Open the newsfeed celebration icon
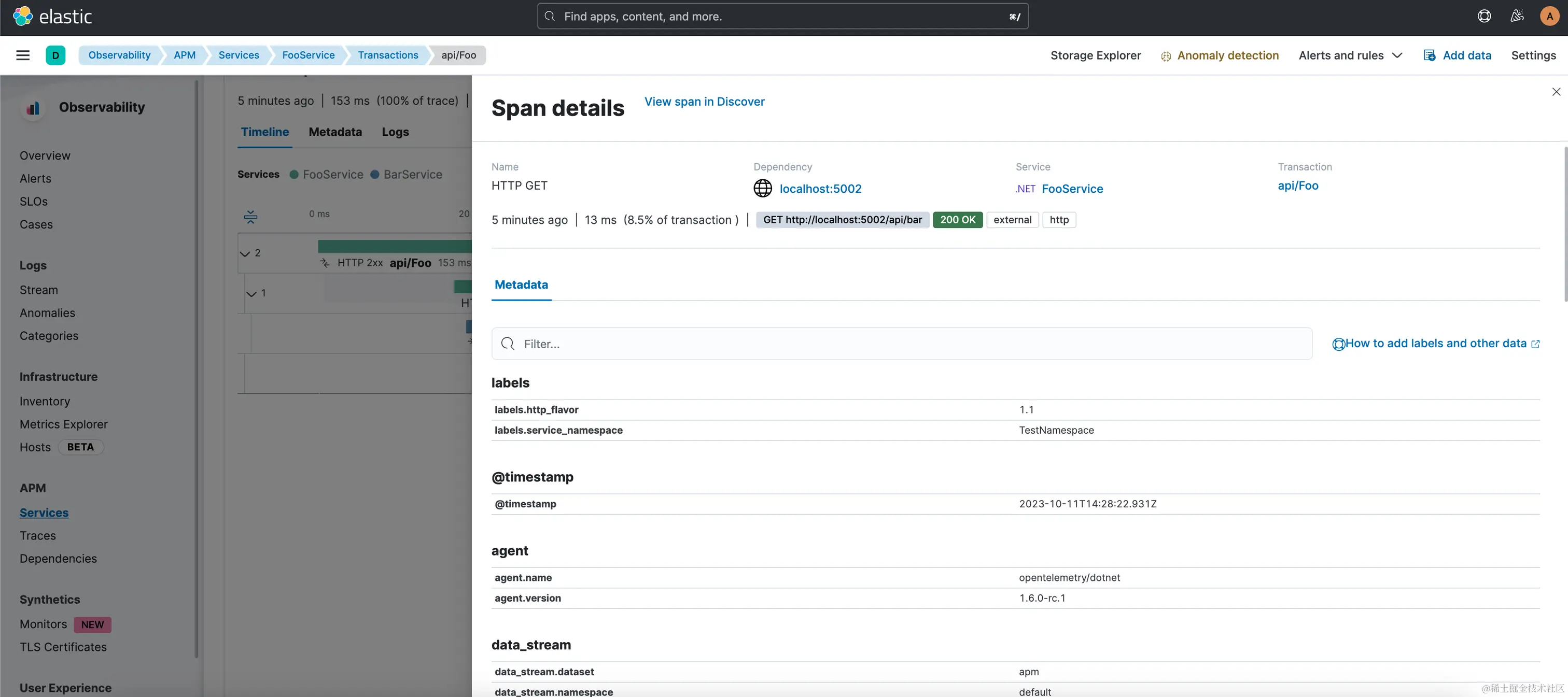Screen dimensions: 1568x697 (x=1517, y=17)
